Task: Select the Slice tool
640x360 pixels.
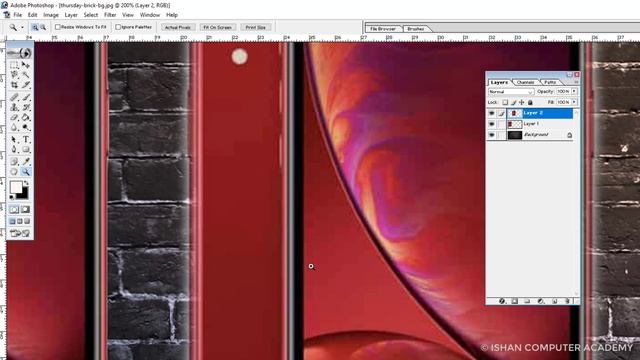Action: click(26, 85)
